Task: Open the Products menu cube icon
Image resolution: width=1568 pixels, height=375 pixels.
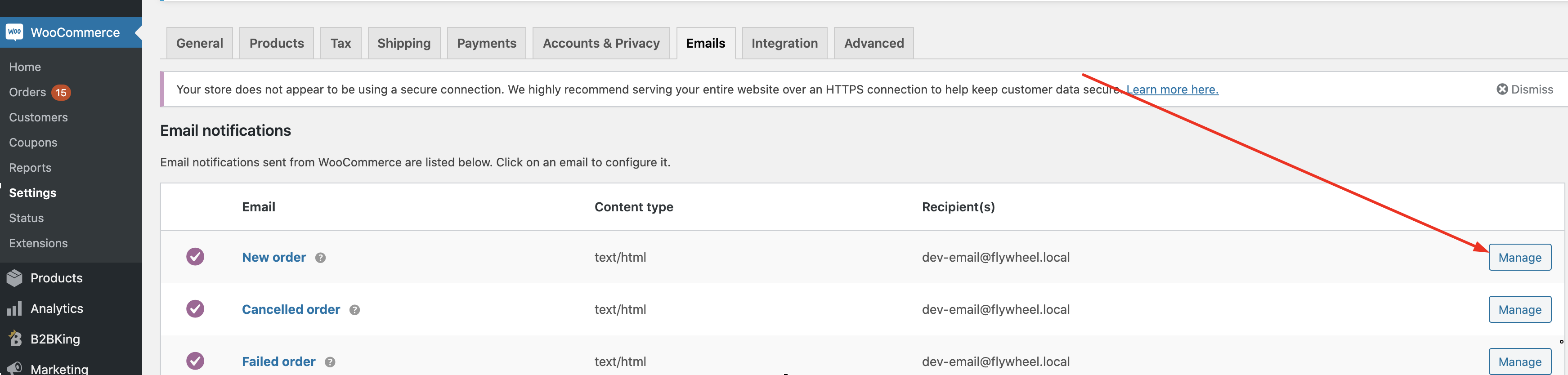Action: pos(14,278)
